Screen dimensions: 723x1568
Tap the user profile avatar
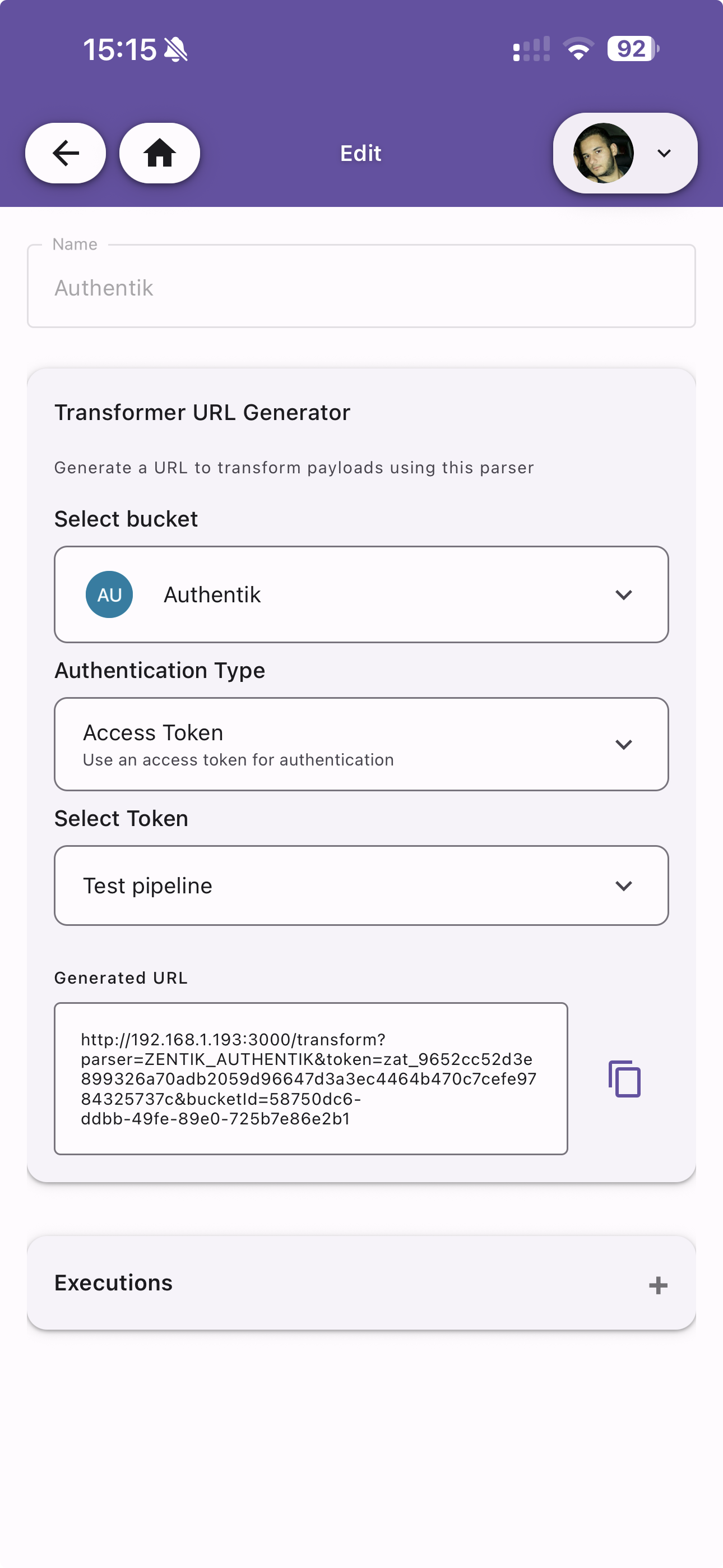click(603, 153)
